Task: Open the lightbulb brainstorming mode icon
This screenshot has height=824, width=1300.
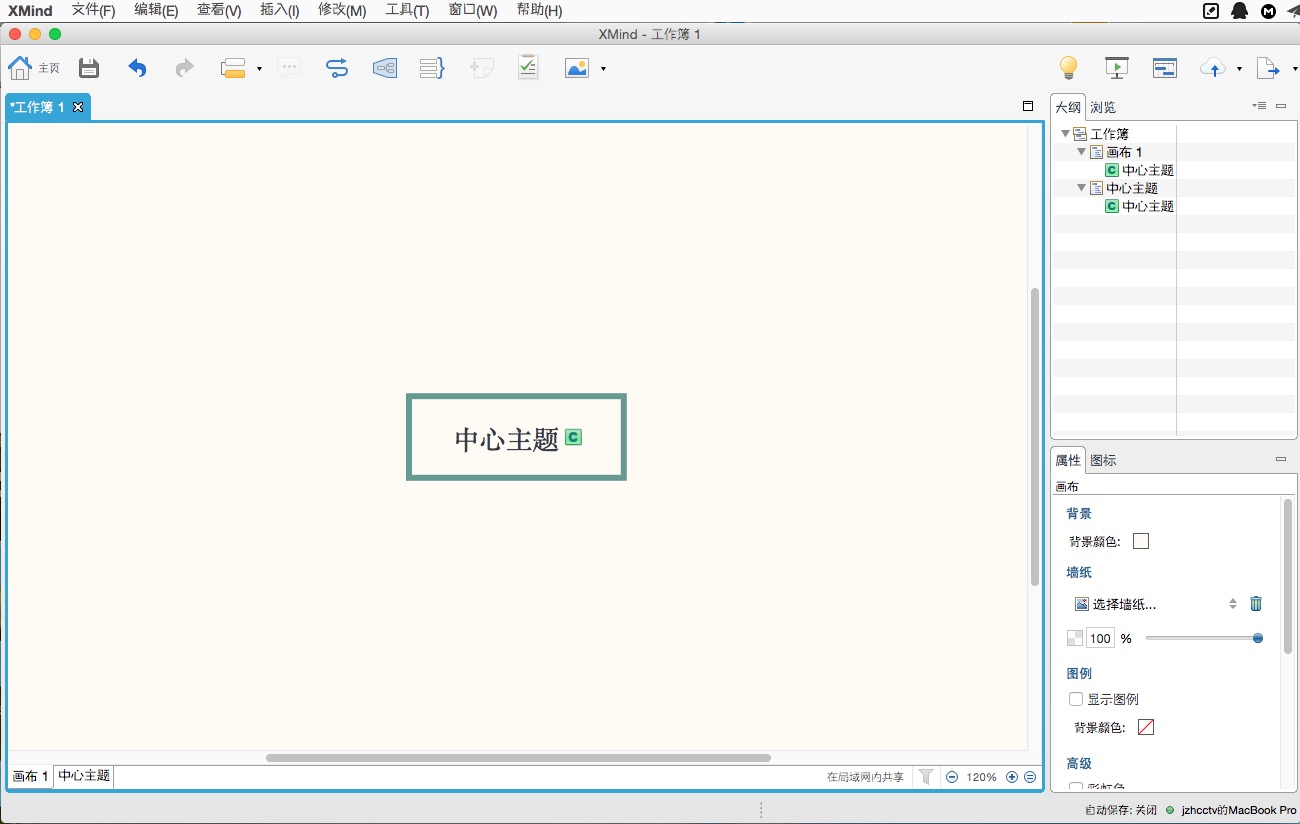Action: pos(1068,68)
